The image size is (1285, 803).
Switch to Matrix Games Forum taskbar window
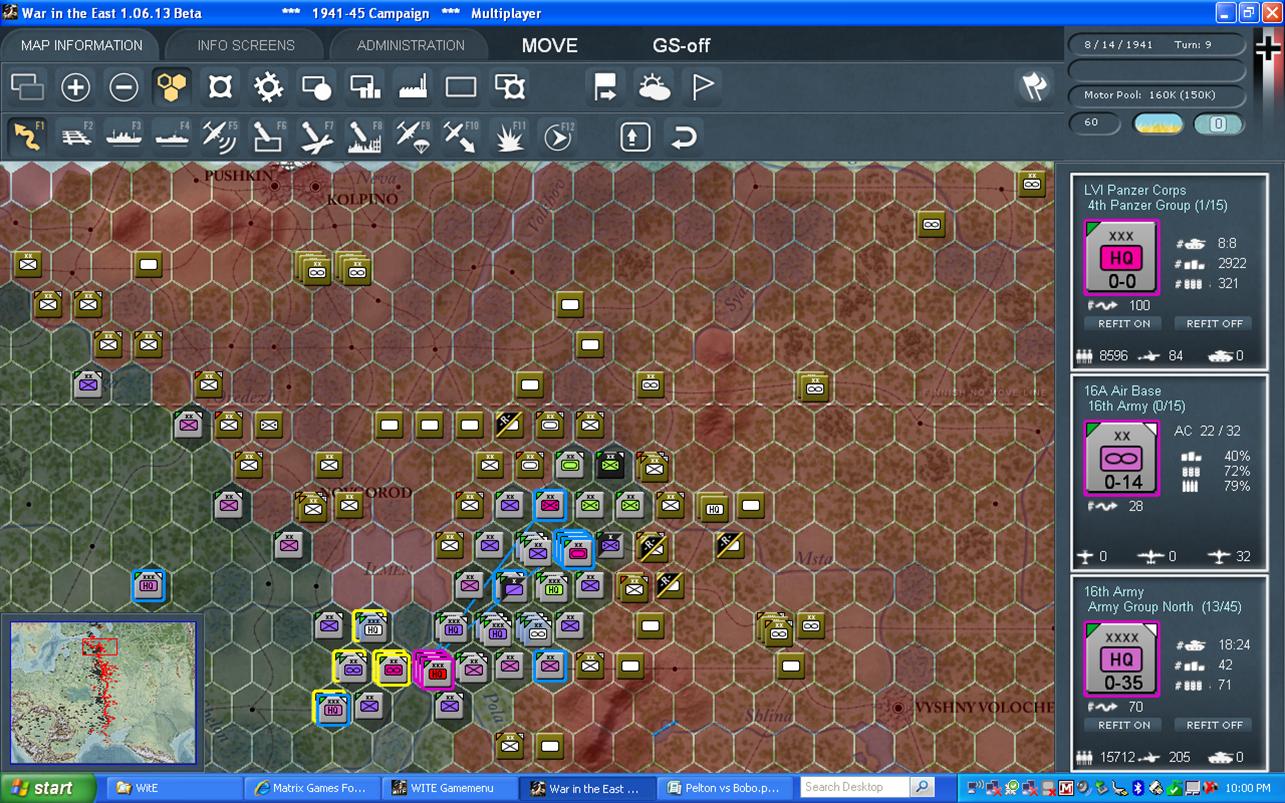click(313, 788)
